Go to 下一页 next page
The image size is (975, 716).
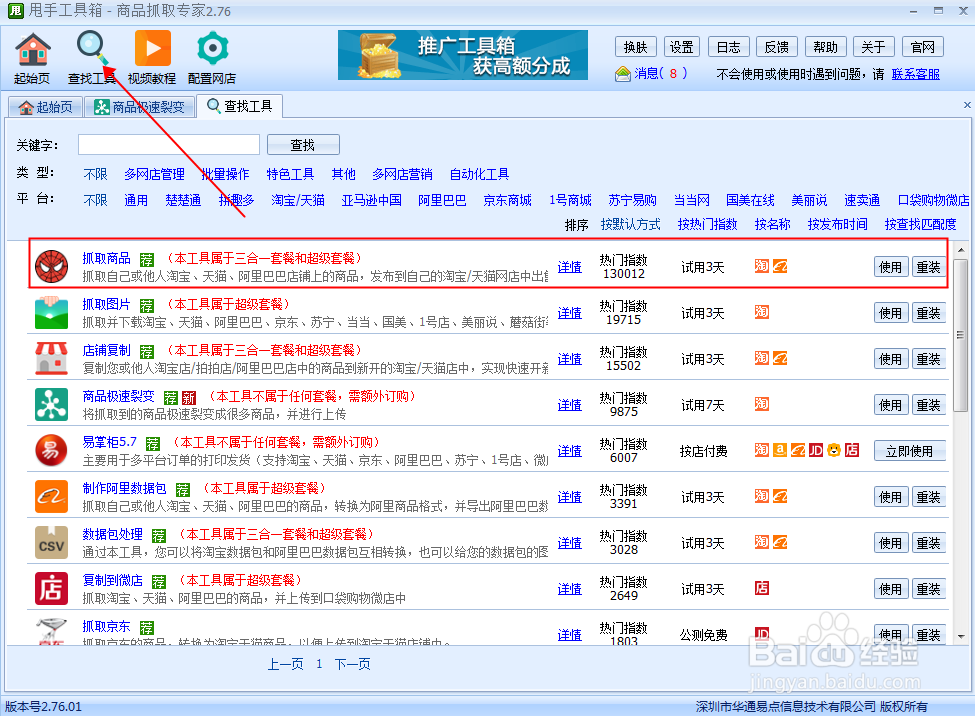(353, 664)
